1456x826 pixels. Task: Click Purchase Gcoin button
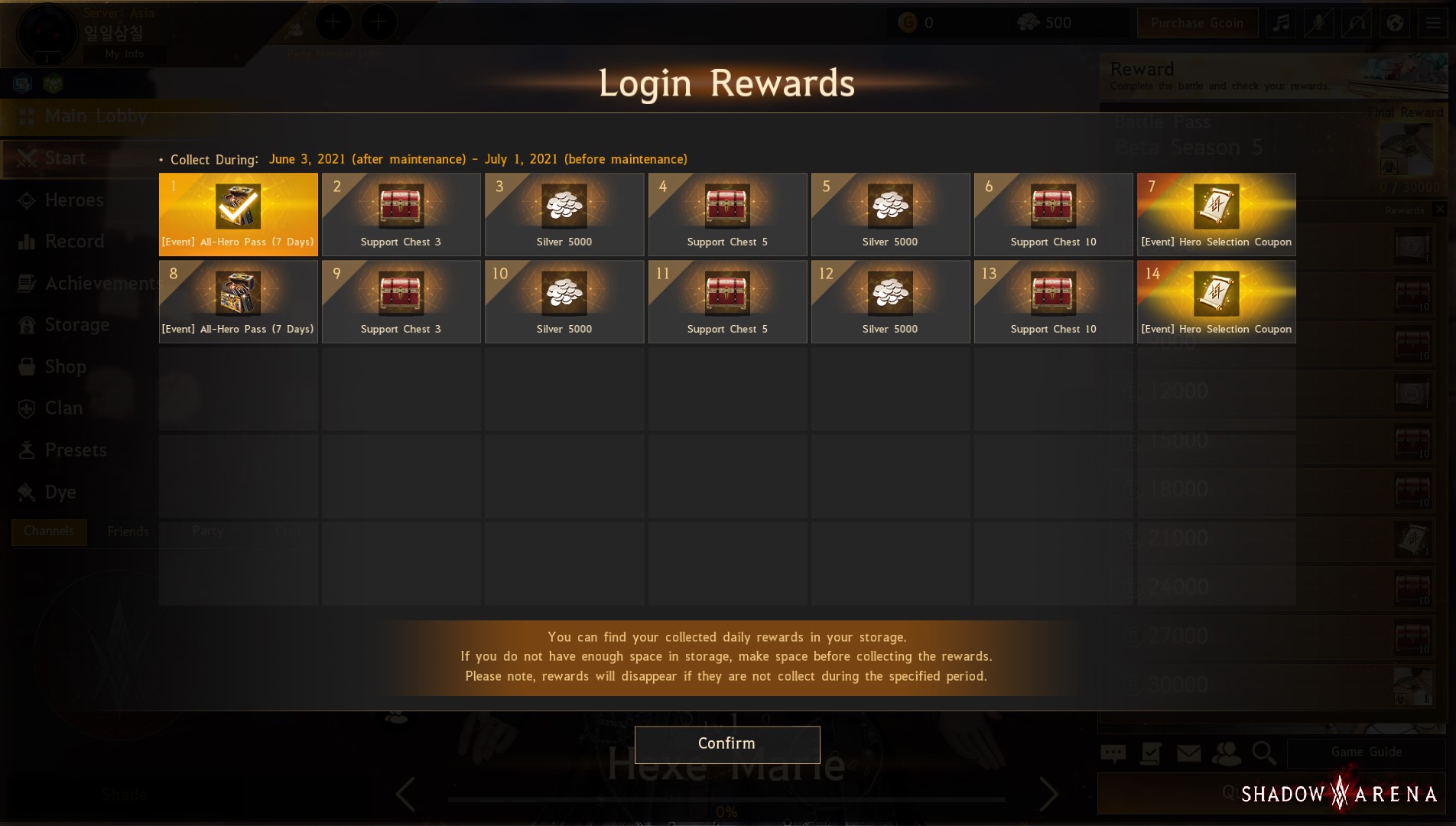click(x=1197, y=23)
